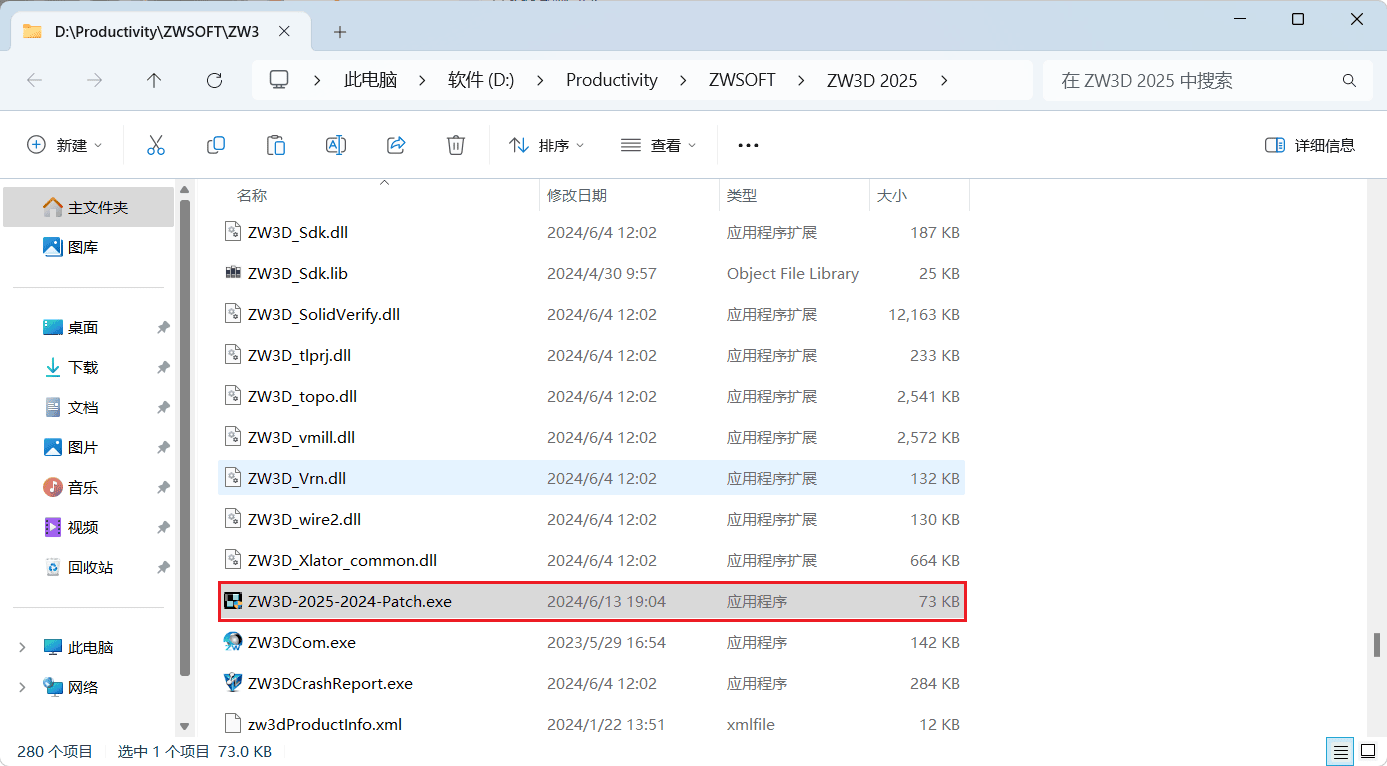The width and height of the screenshot is (1387, 766).
Task: Select the ZW3D_topo.dll file
Action: coord(592,396)
